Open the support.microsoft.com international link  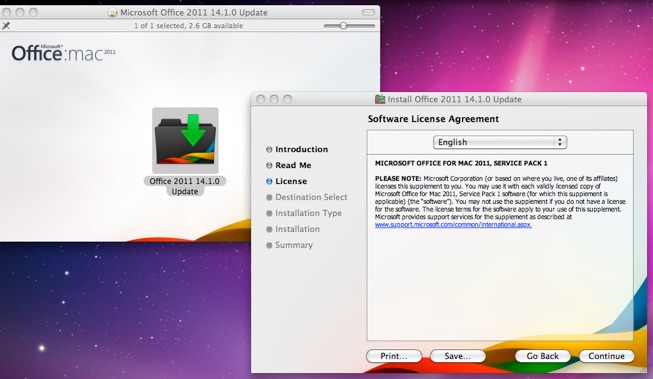point(453,224)
